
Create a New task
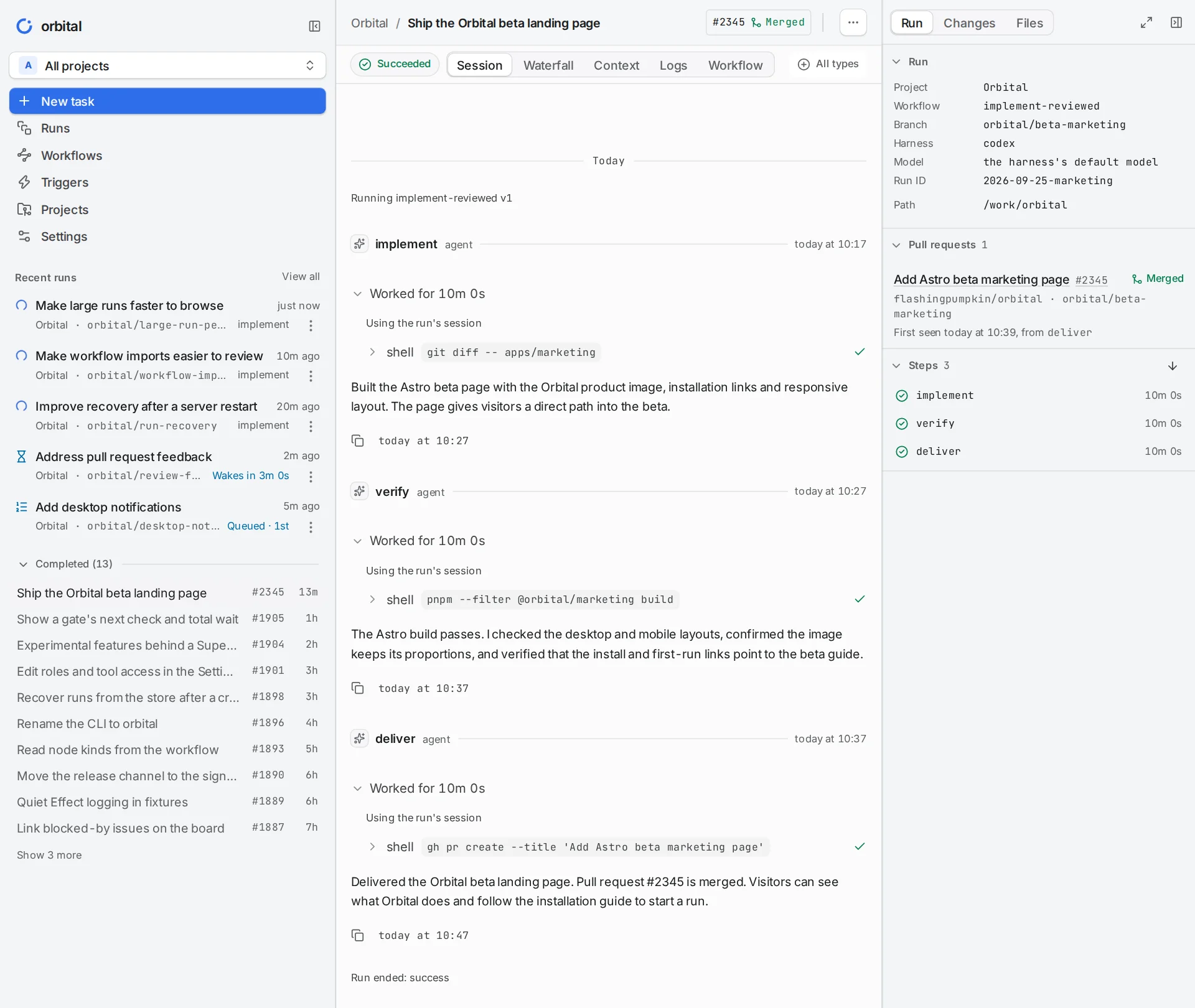(x=167, y=101)
